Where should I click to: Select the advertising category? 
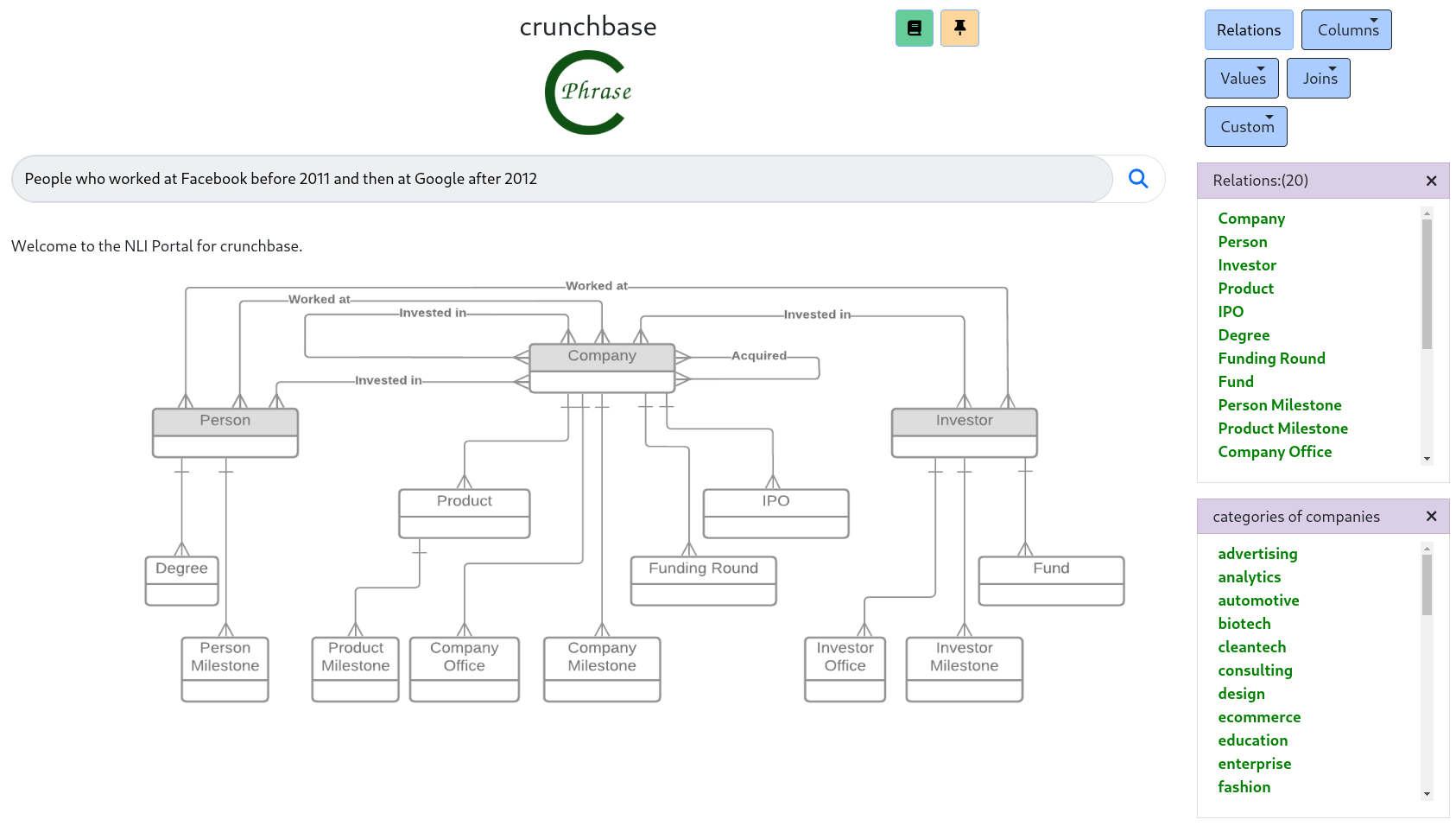click(1257, 553)
